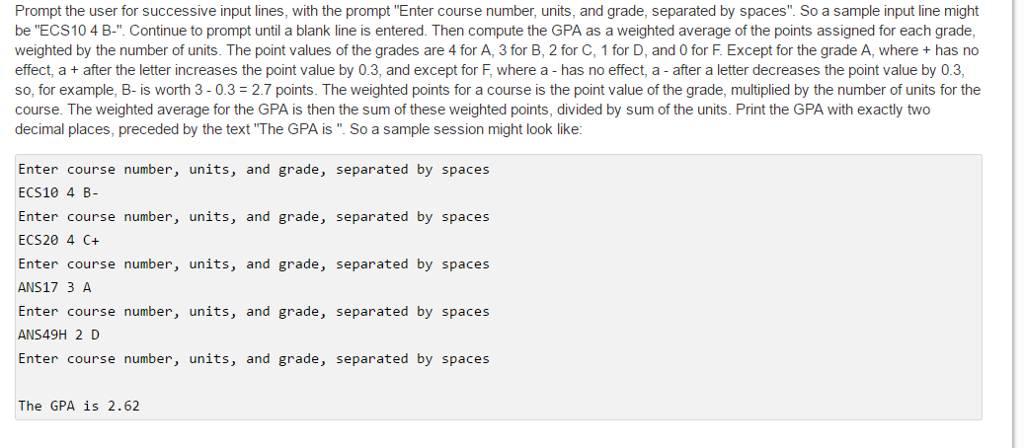Click the last prompt line before the blank line

point(253,359)
